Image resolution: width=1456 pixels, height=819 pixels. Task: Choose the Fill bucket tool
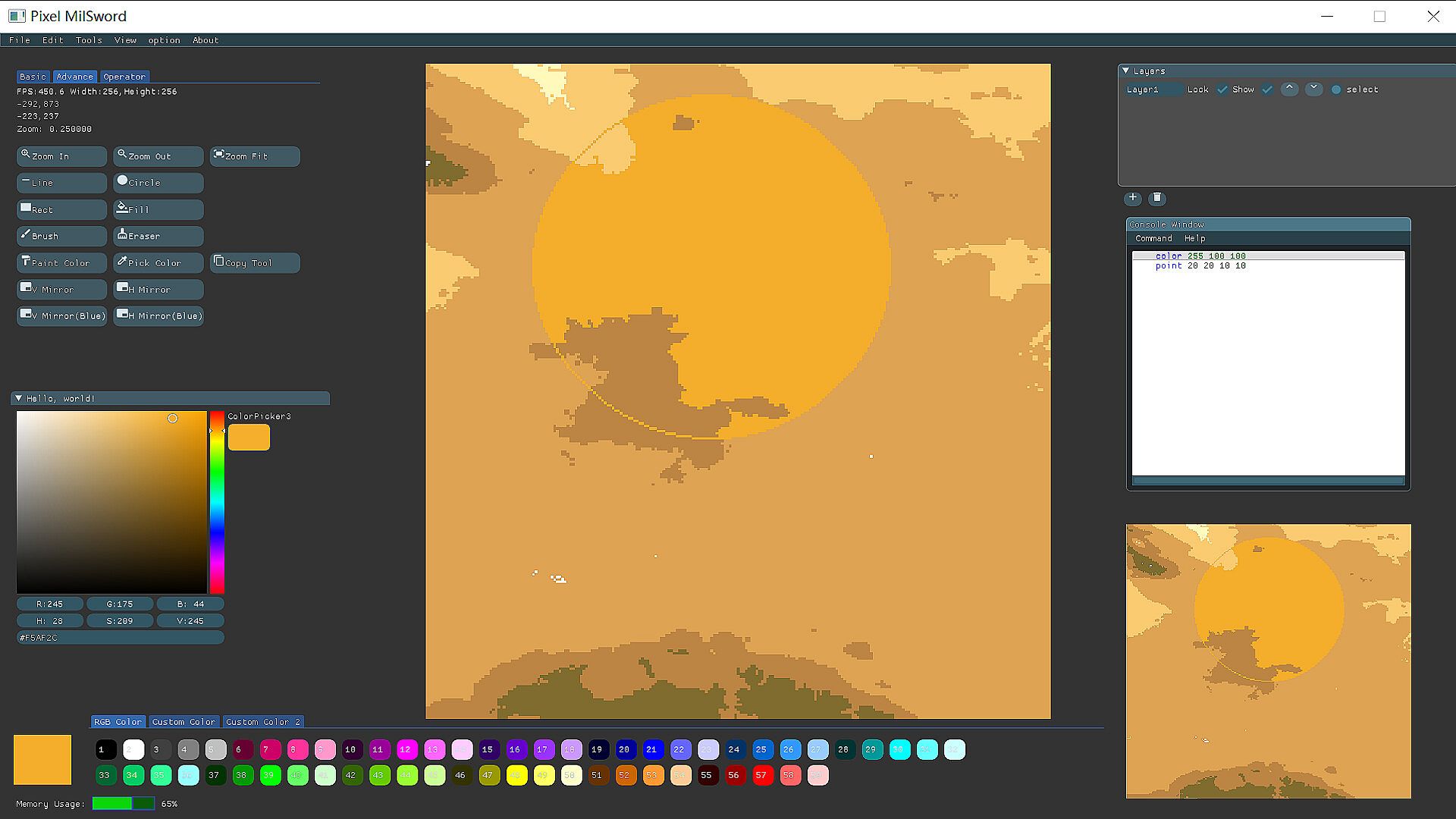(x=158, y=209)
